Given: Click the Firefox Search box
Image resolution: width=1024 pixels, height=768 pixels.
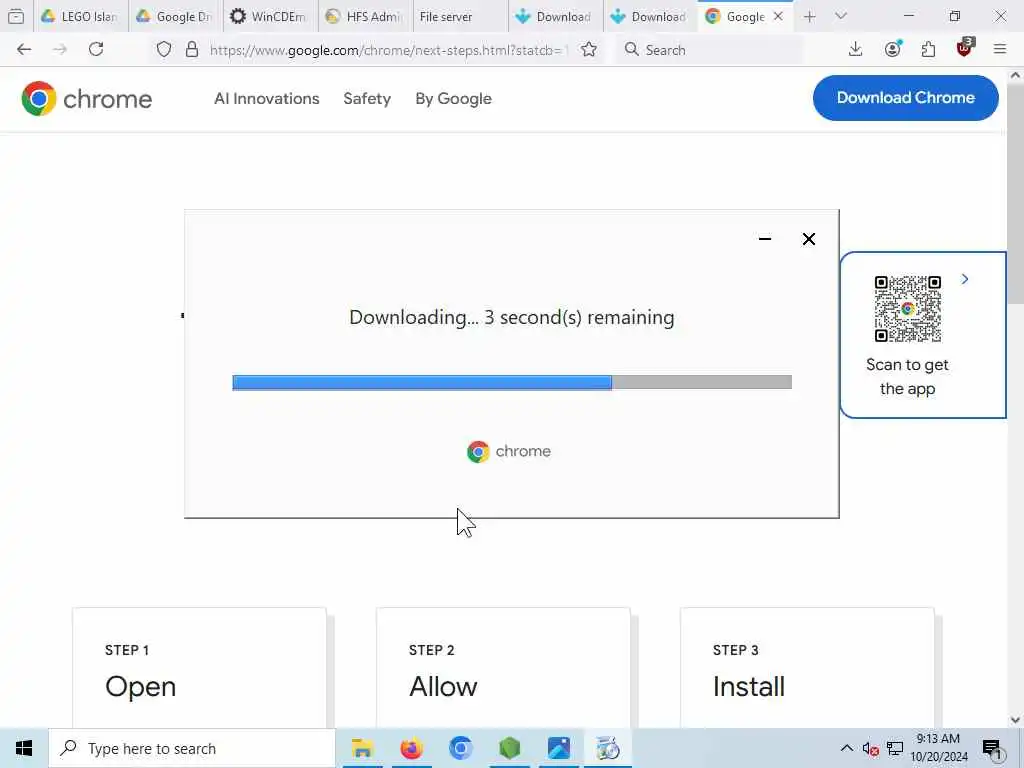Looking at the screenshot, I should [709, 50].
